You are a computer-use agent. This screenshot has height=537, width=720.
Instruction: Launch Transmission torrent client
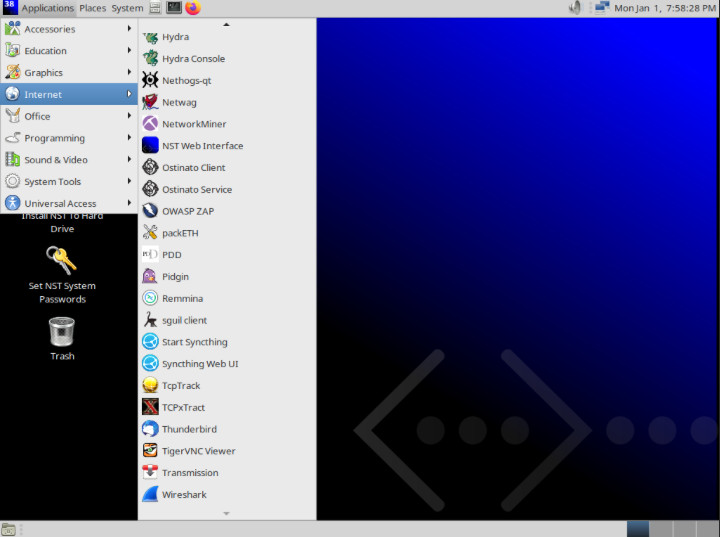[x=227, y=473]
